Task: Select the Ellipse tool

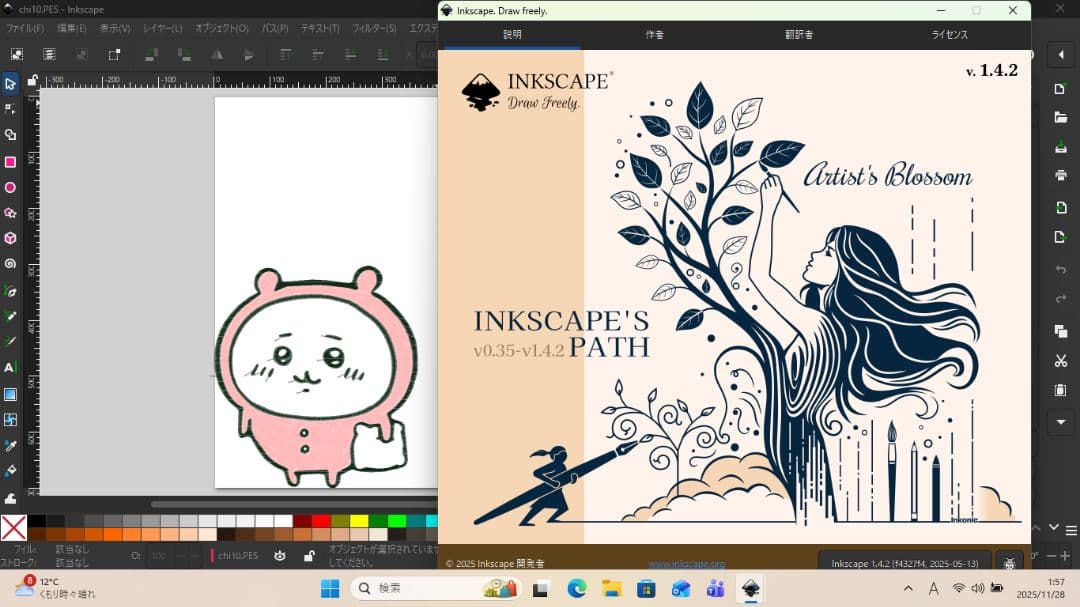Action: 10,187
